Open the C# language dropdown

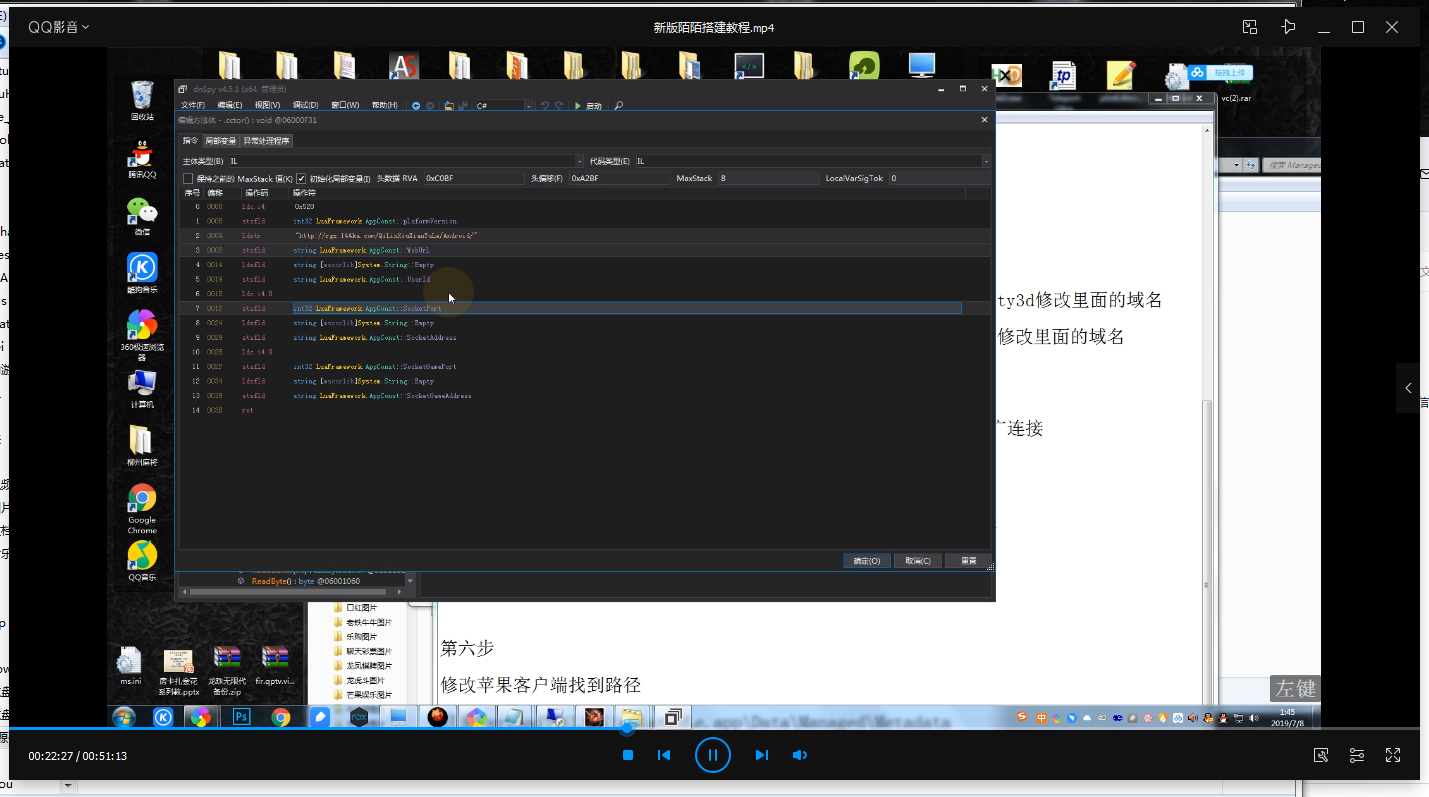click(x=503, y=105)
